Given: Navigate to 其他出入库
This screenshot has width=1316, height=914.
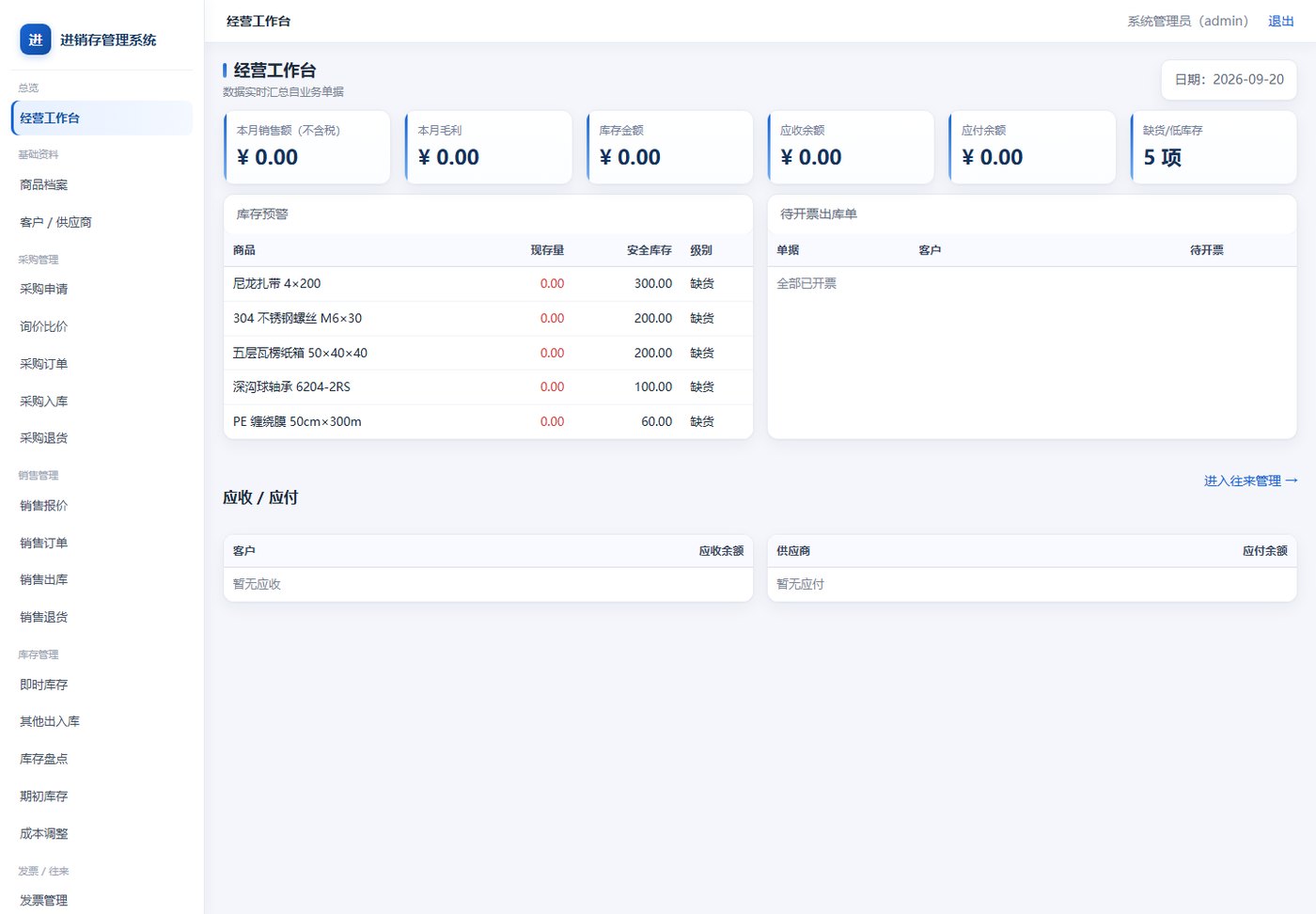Looking at the screenshot, I should (102, 722).
